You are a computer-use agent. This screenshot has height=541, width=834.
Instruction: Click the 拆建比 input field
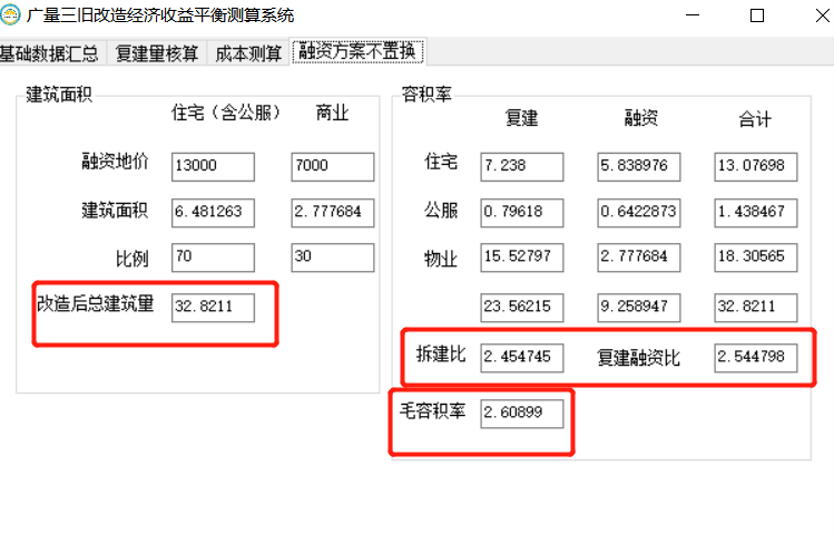(521, 357)
